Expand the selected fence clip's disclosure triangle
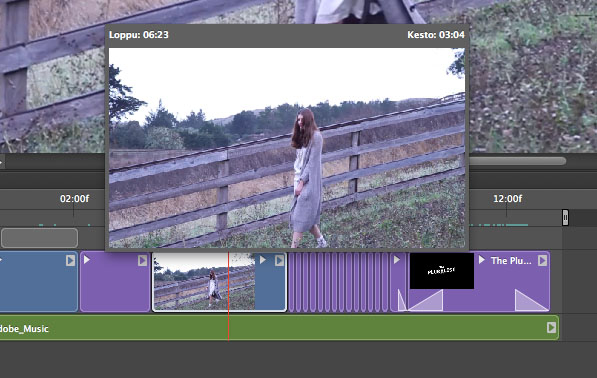This screenshot has width=597, height=378. [x=263, y=260]
